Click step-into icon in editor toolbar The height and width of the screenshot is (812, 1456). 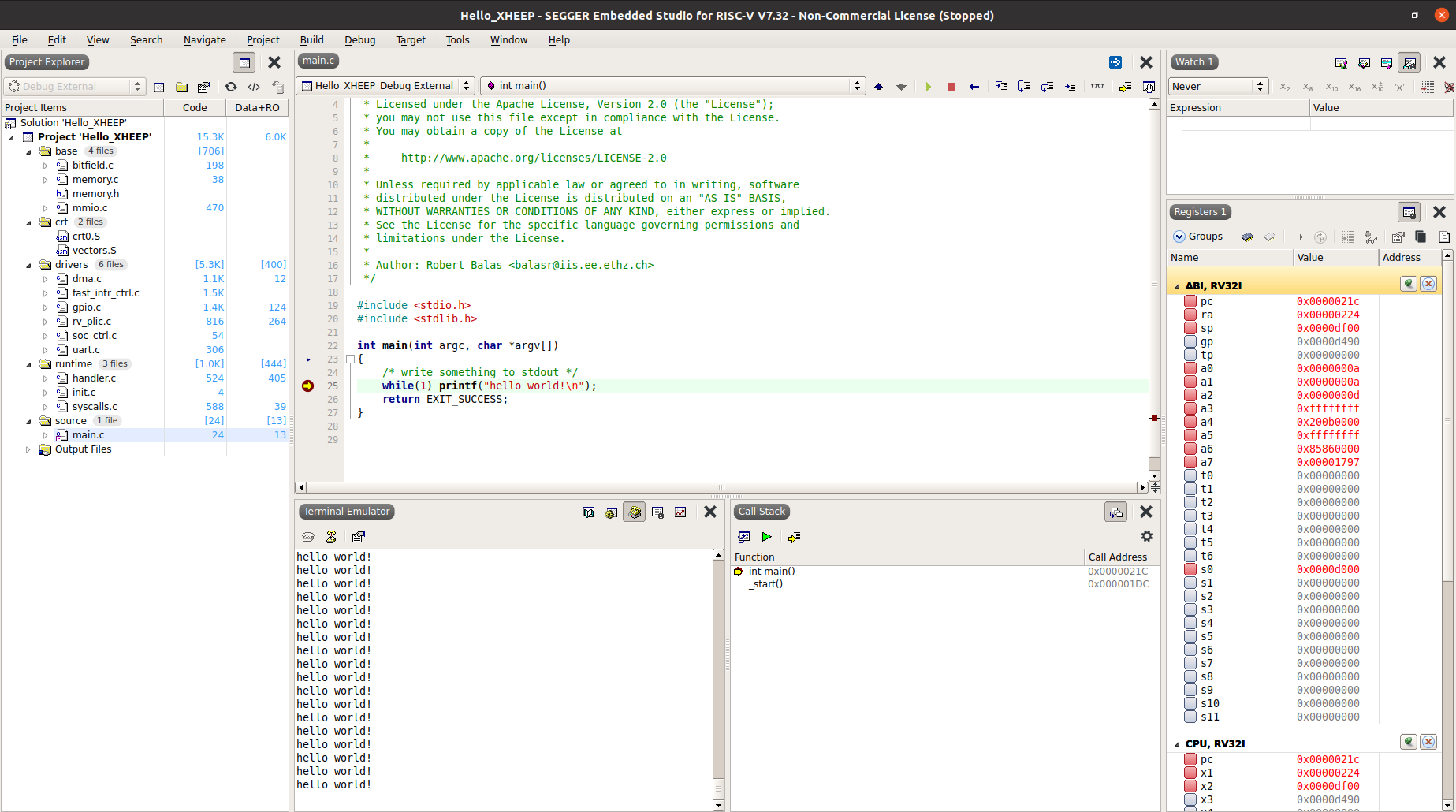[1001, 86]
